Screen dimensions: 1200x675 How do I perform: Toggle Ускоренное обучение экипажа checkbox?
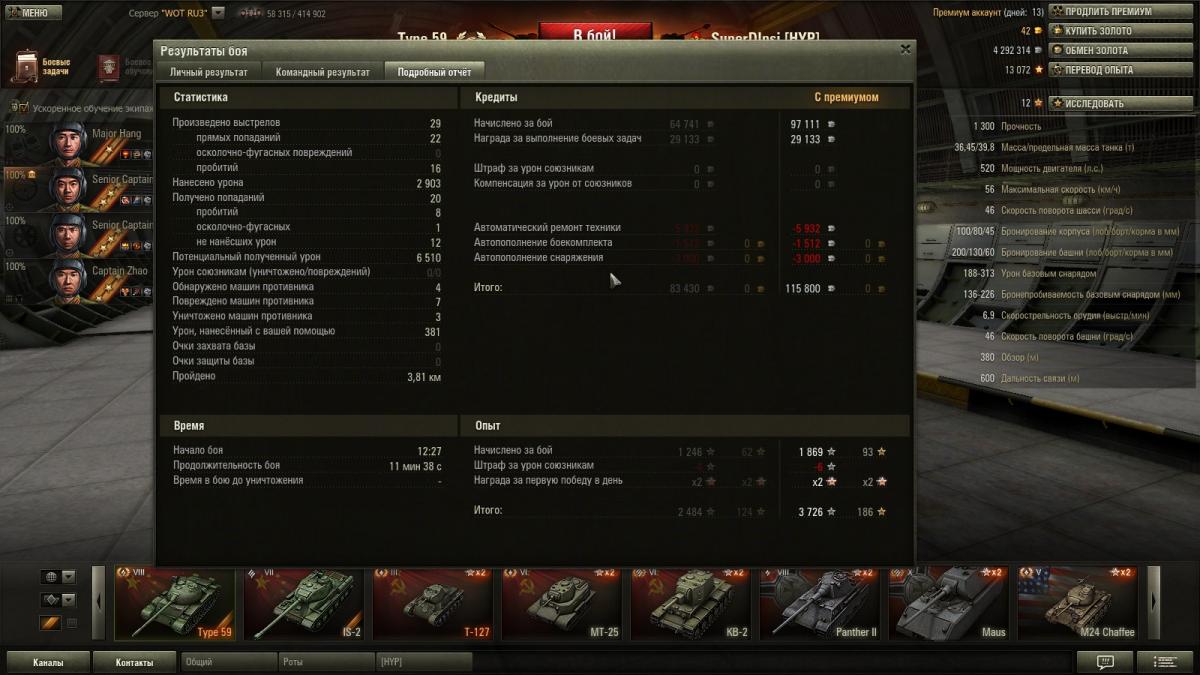point(23,106)
